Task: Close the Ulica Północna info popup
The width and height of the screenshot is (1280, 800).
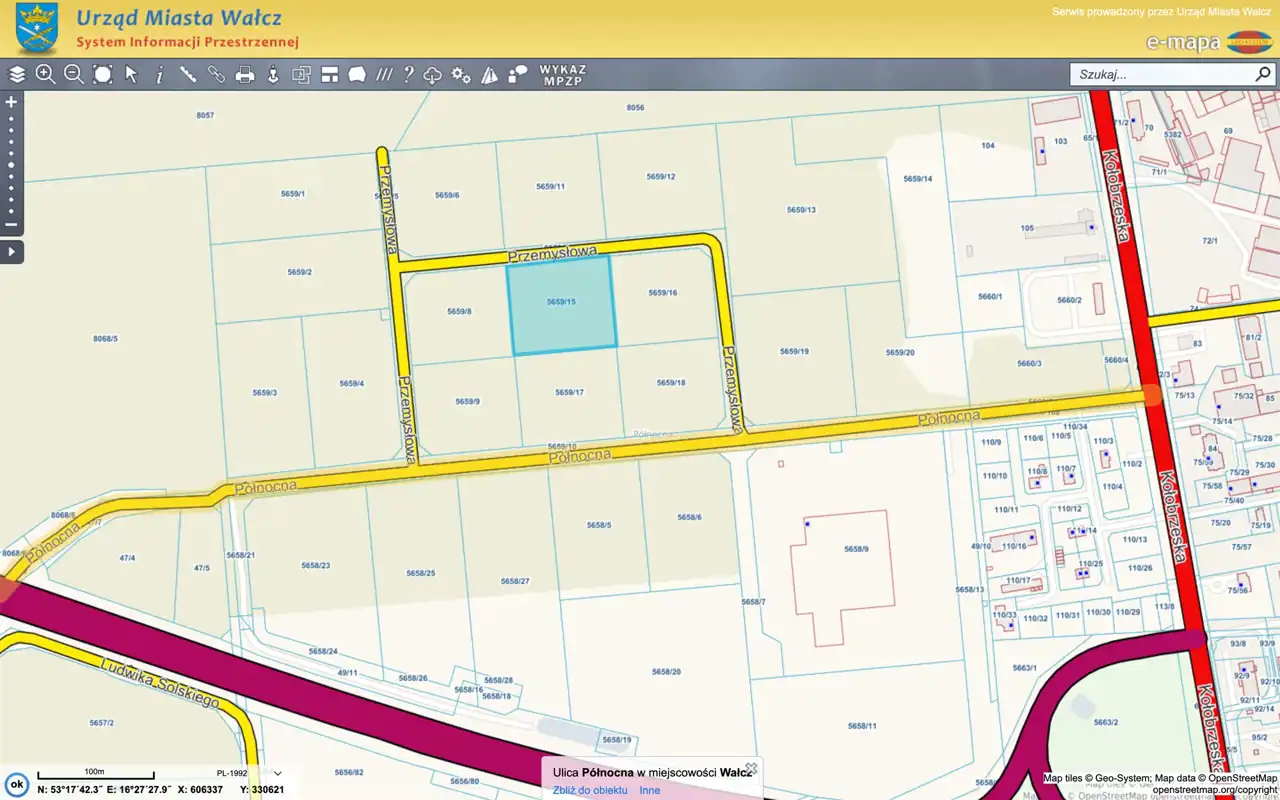Action: coord(751,768)
